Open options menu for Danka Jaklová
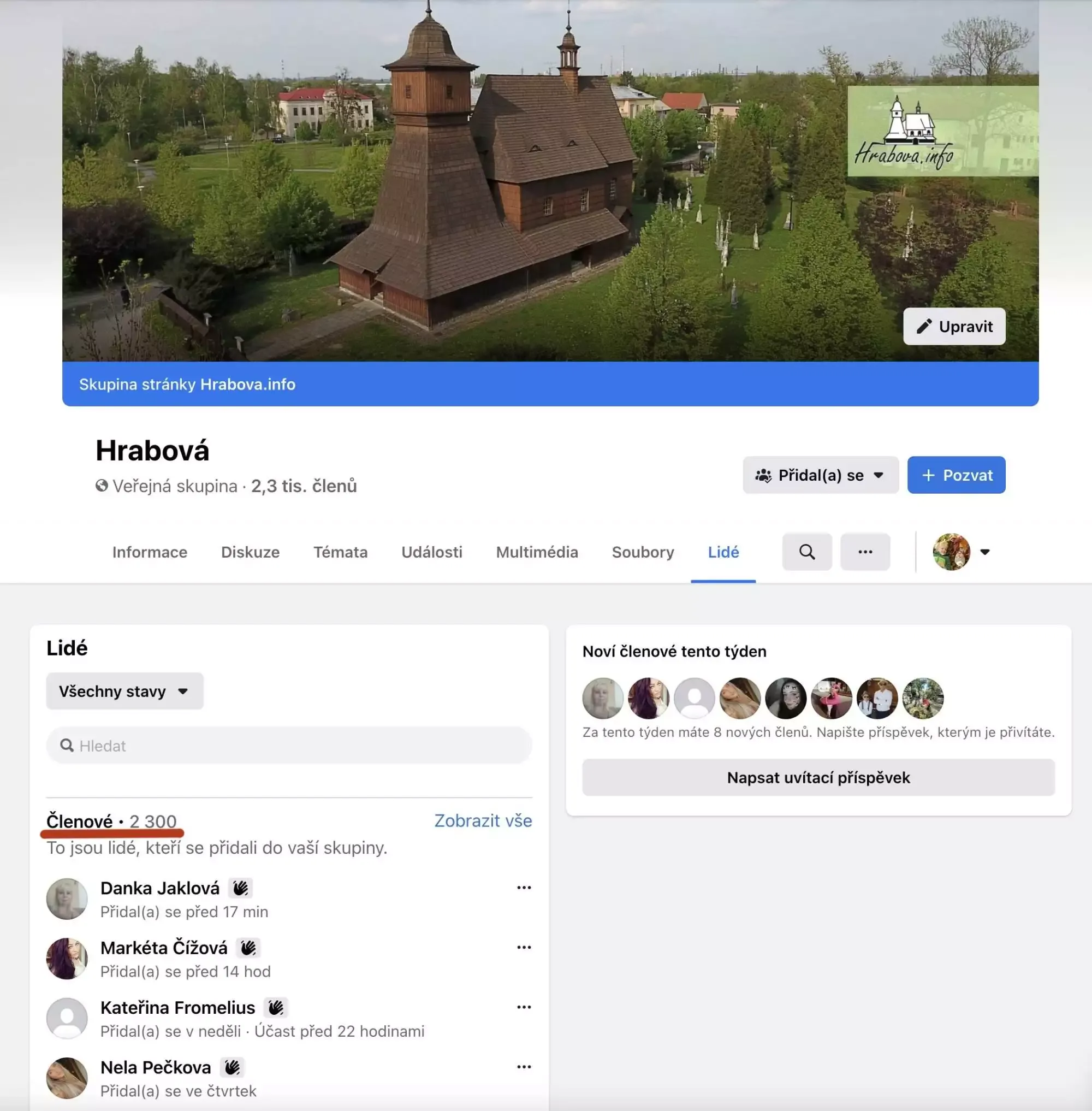This screenshot has height=1111, width=1092. [523, 887]
